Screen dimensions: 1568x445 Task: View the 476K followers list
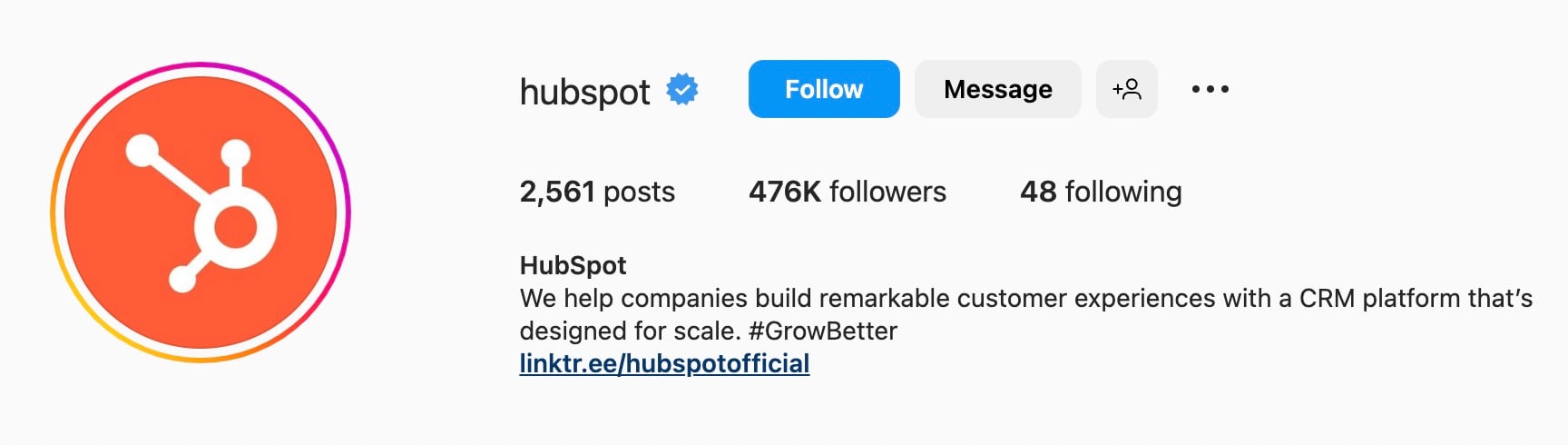coord(847,192)
